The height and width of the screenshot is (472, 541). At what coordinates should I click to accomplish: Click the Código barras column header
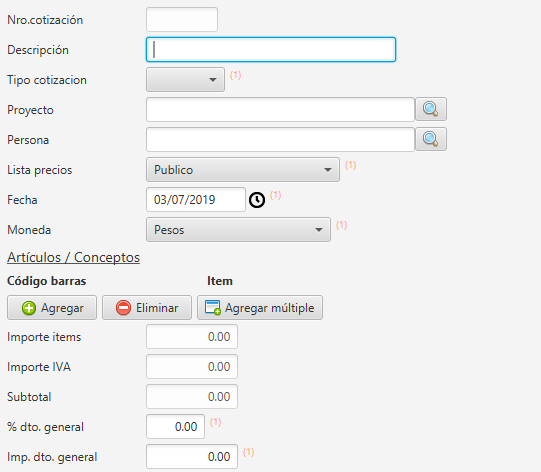tap(47, 281)
